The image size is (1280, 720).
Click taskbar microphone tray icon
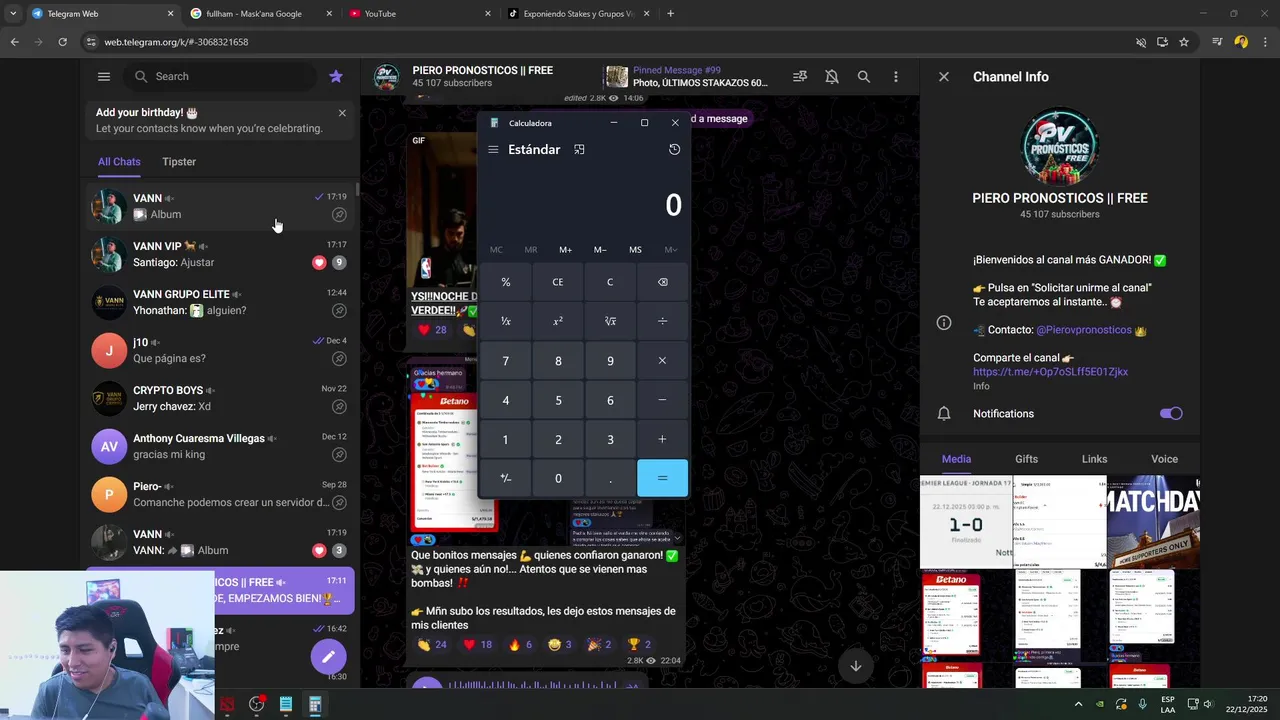(x=1142, y=704)
